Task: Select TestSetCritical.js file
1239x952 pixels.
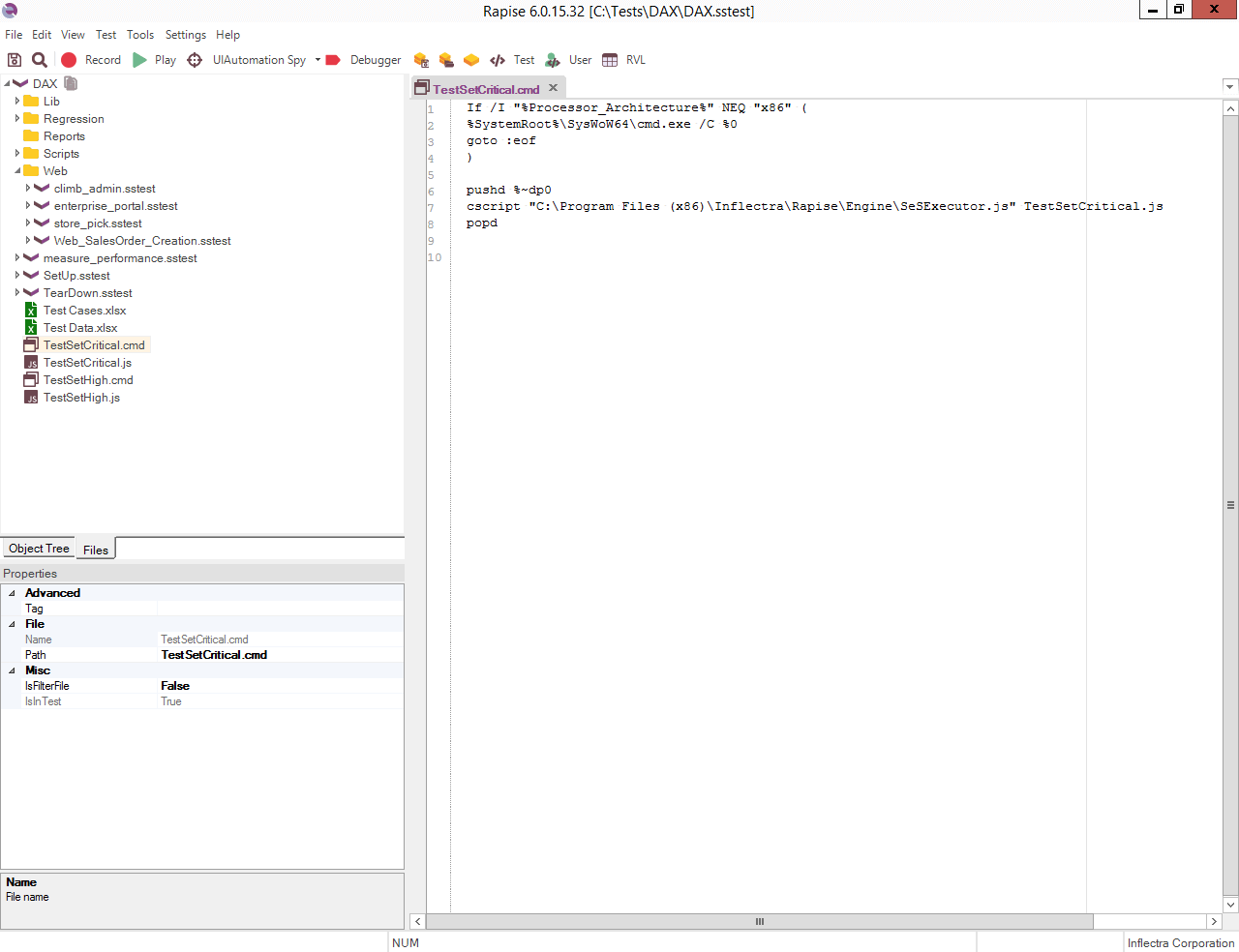Action: (x=87, y=363)
